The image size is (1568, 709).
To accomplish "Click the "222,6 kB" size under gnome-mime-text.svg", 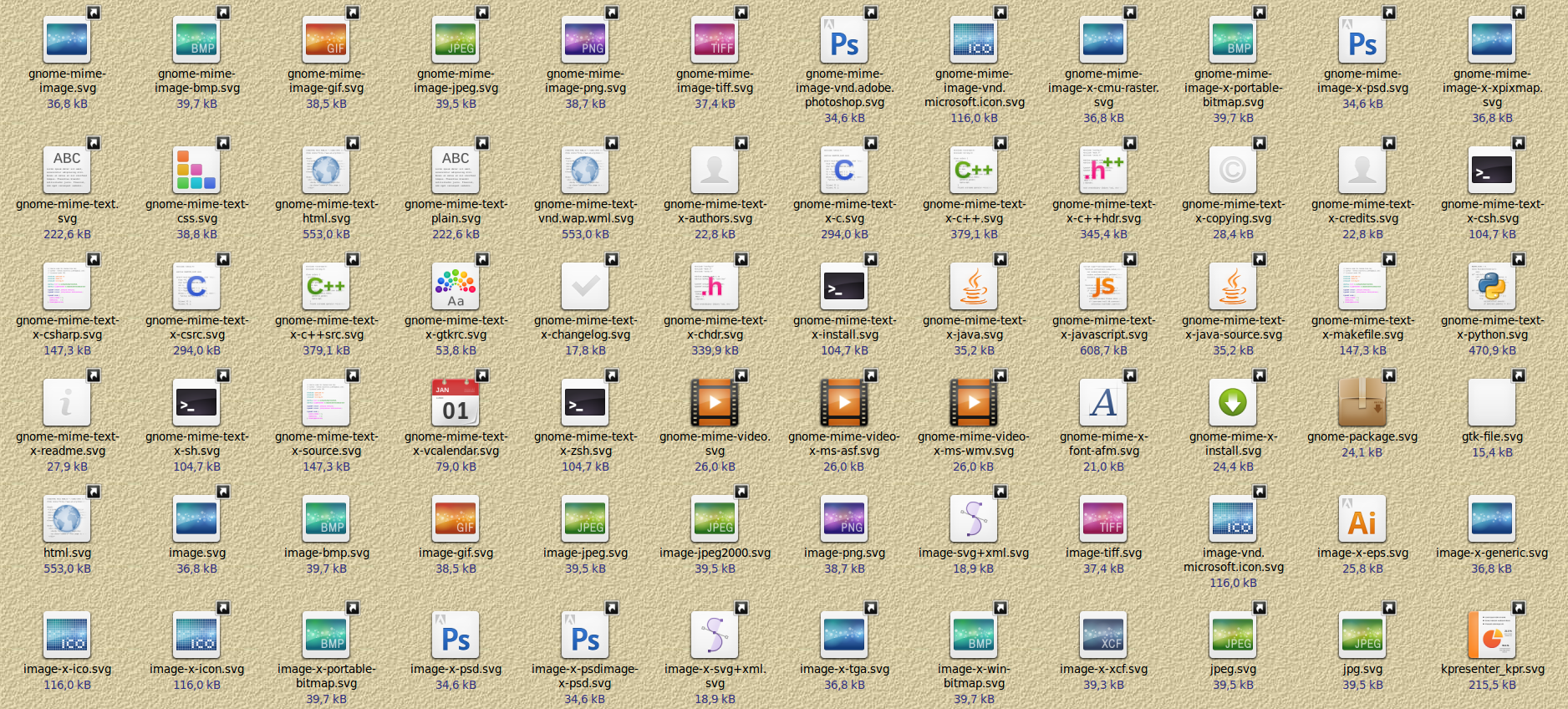I will pyautogui.click(x=67, y=234).
